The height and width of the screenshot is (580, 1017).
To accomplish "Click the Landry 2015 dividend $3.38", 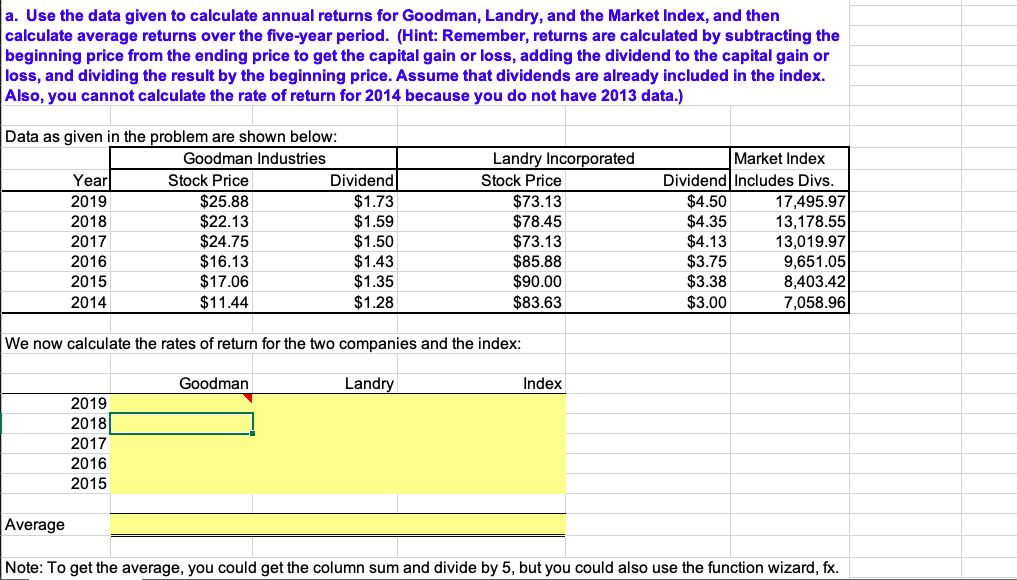I will [x=706, y=282].
